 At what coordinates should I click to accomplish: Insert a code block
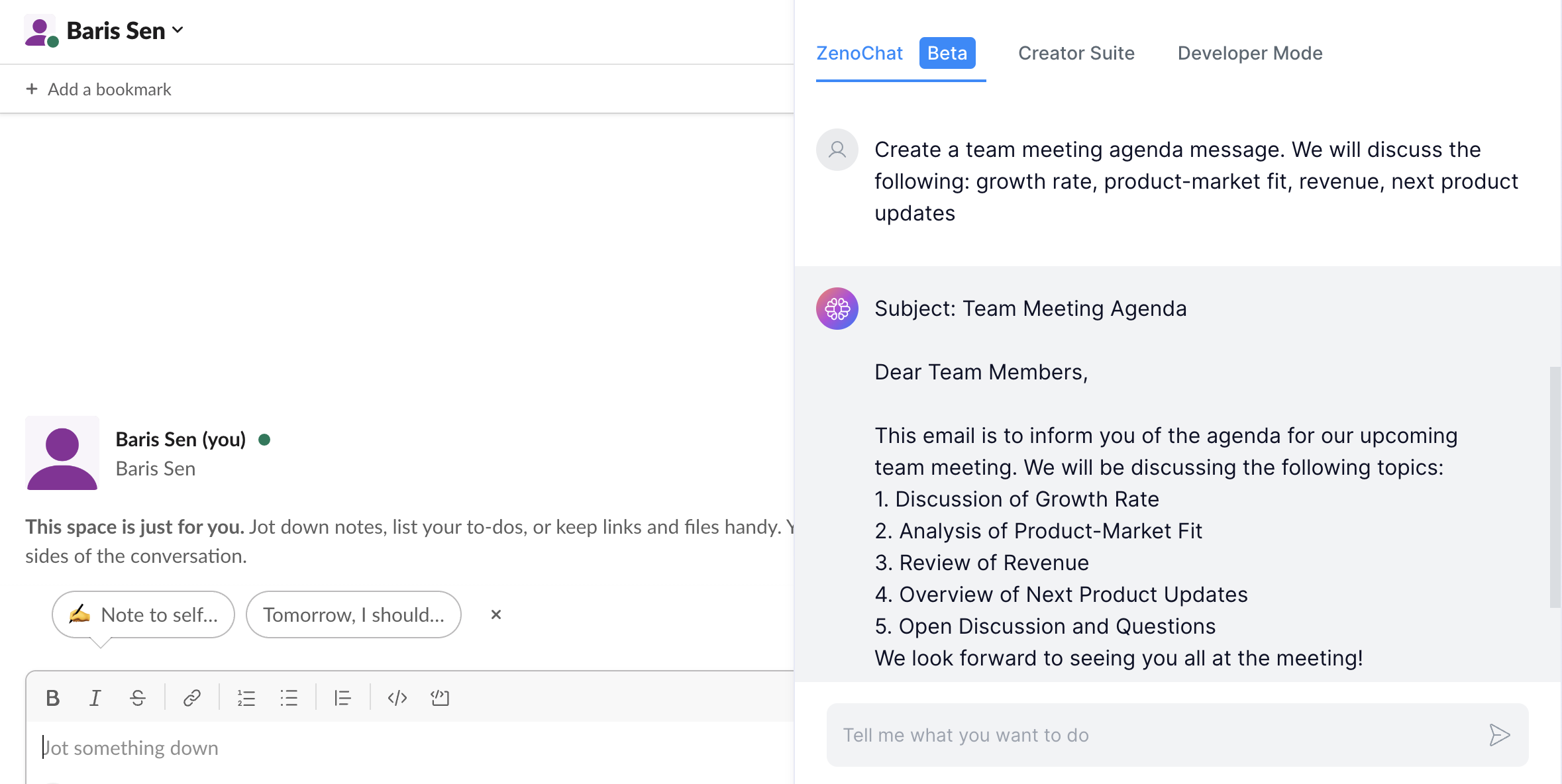pyautogui.click(x=440, y=698)
